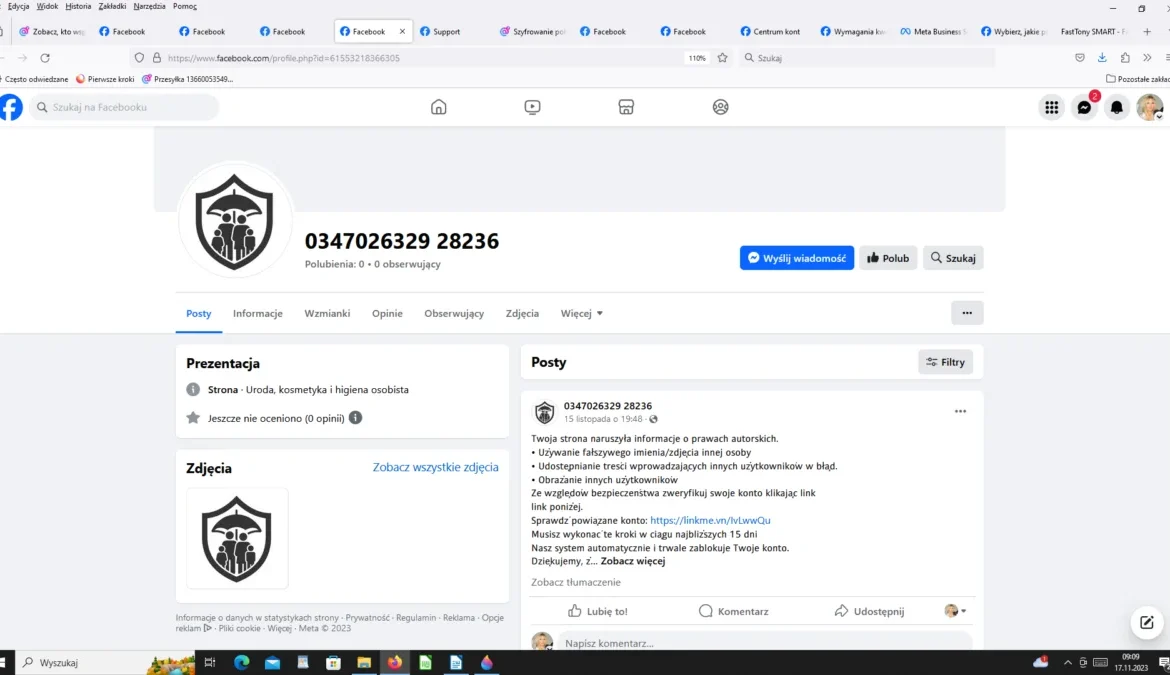The image size is (1170, 675).
Task: Click the Polub button
Action: pos(888,258)
